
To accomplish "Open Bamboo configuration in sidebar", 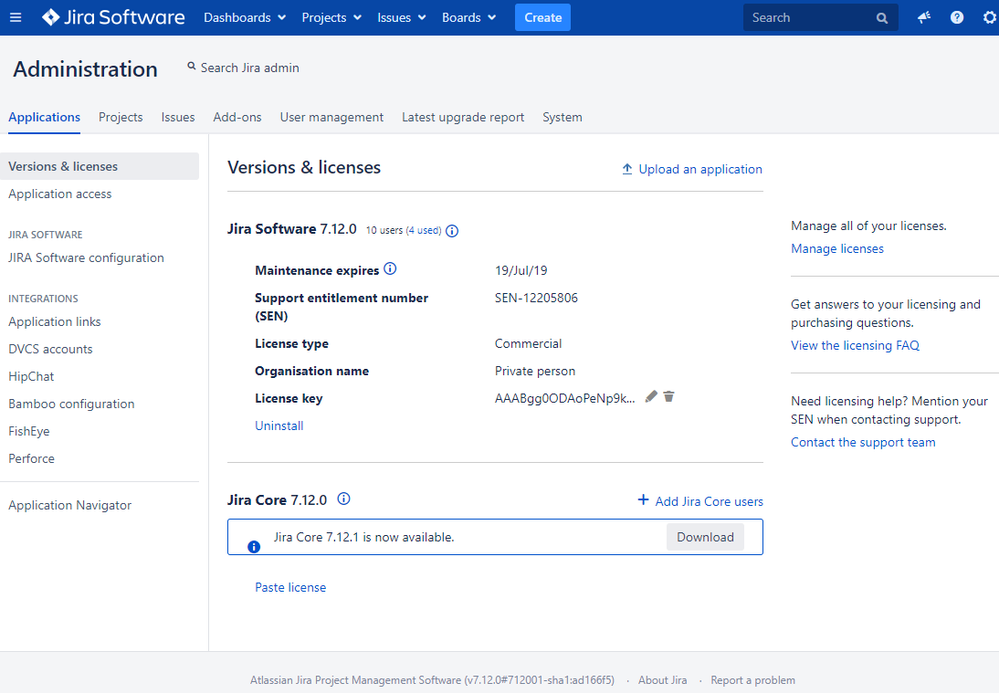I will click(x=71, y=404).
